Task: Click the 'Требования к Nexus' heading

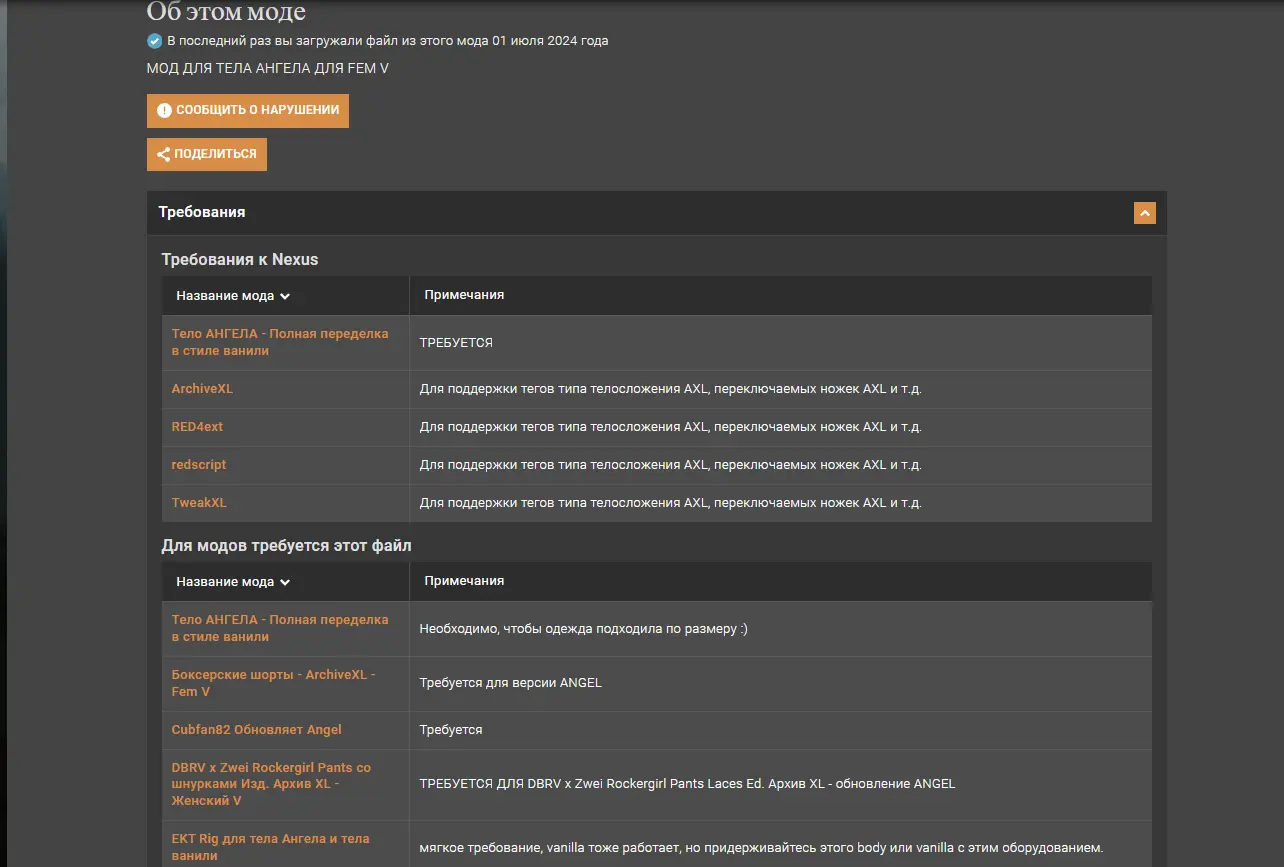Action: 240,260
